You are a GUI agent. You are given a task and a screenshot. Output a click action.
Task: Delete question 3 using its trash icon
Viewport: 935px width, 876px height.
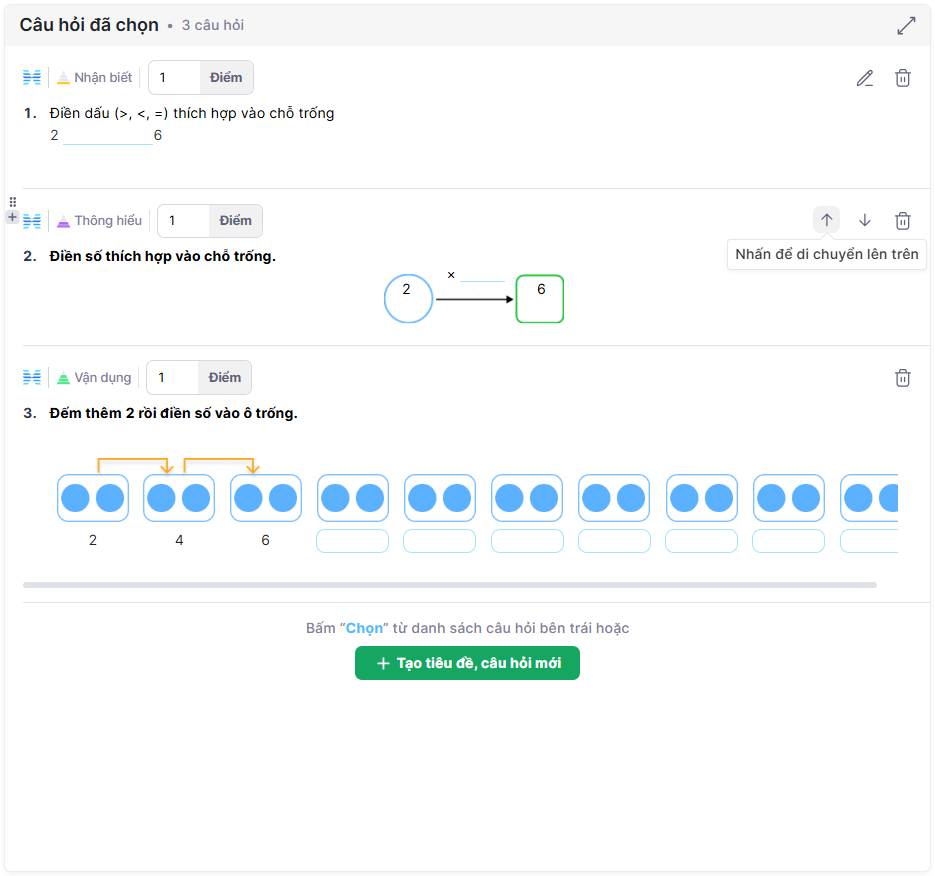pos(902,378)
